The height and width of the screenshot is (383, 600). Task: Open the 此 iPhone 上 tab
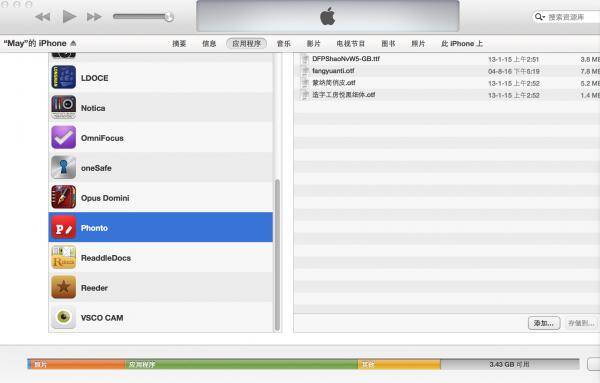462,44
